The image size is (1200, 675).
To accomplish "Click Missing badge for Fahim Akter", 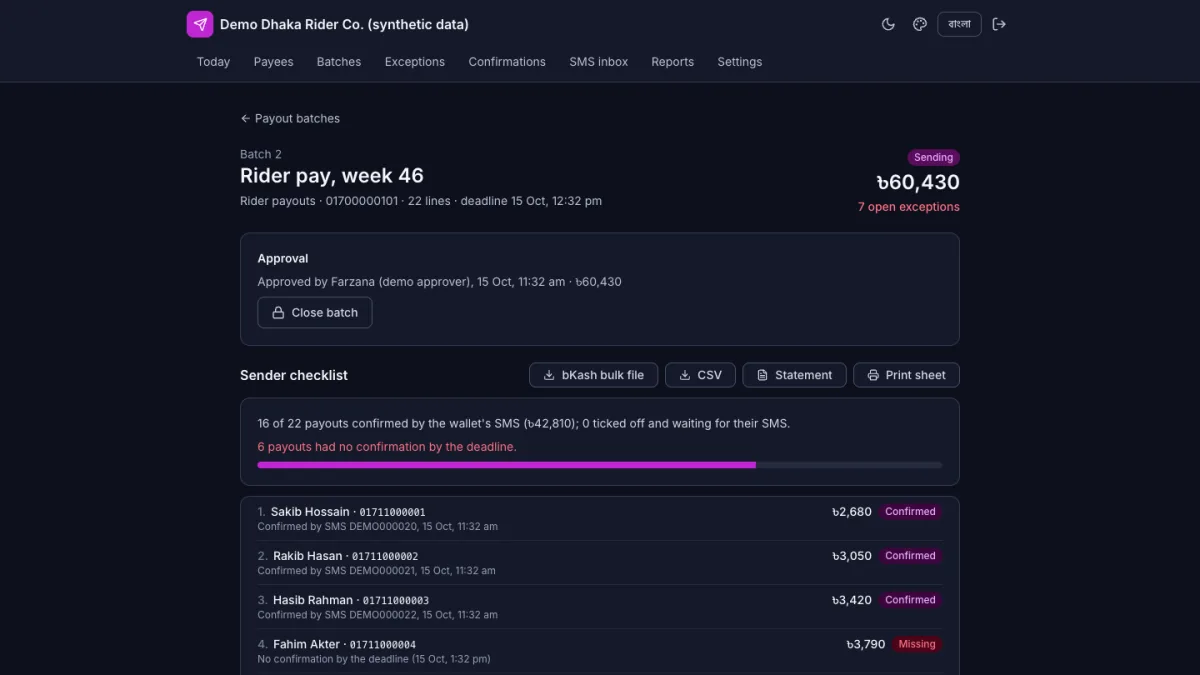I will 917,644.
